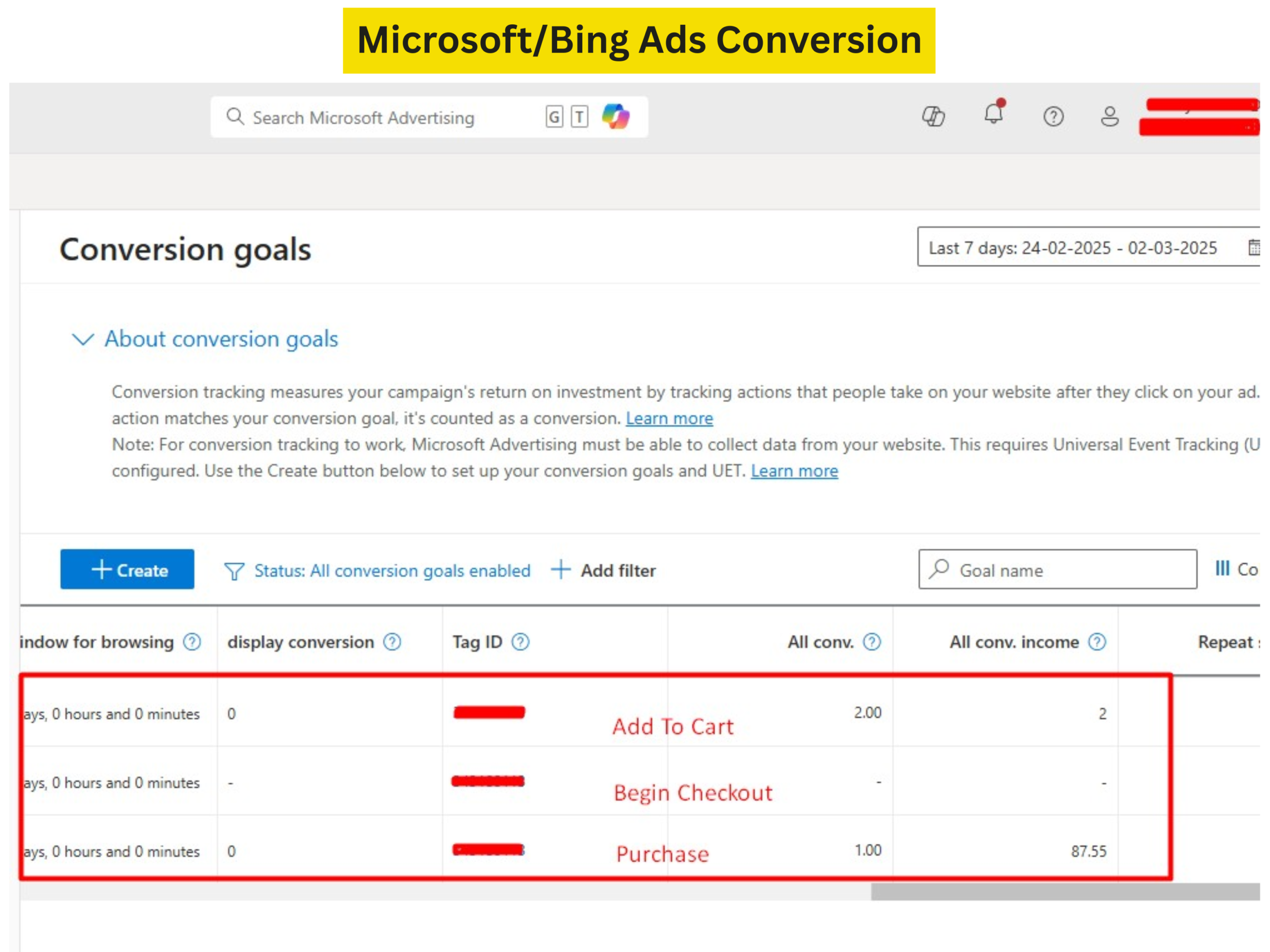Collapse the About conversion goals section
The height and width of the screenshot is (952, 1270).
pos(83,339)
